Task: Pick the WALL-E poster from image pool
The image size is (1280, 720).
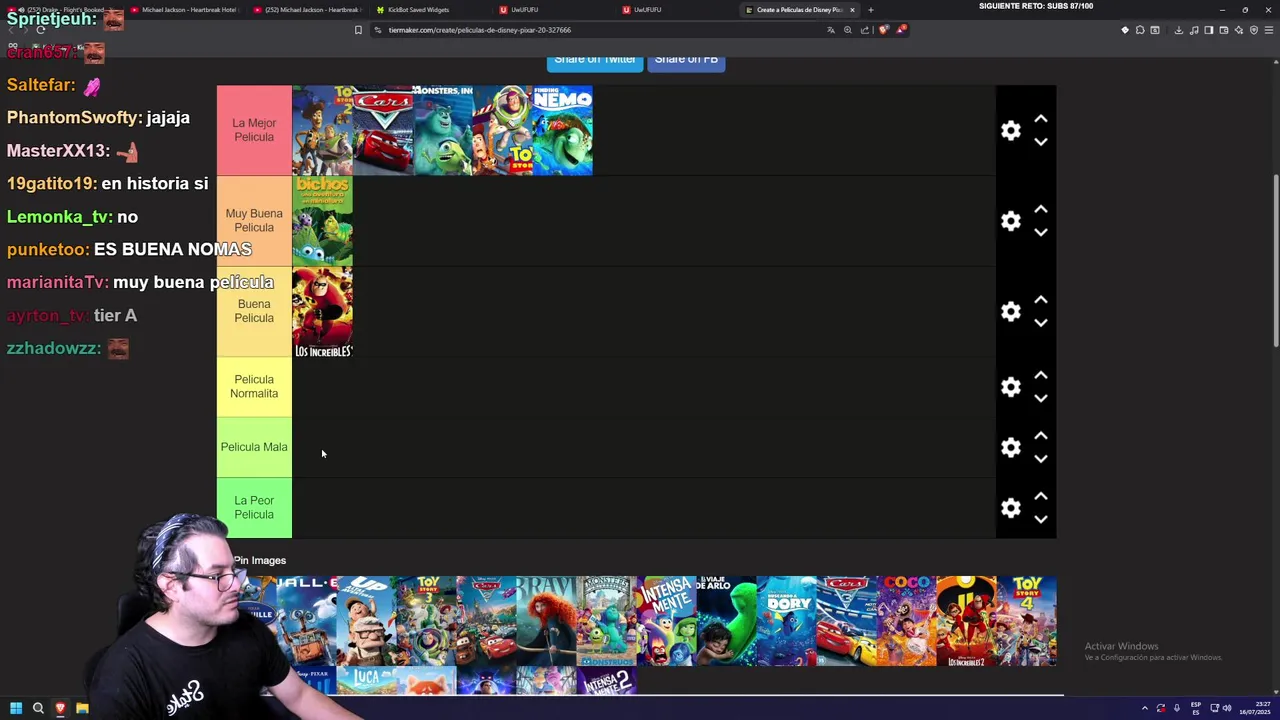Action: coord(306,621)
